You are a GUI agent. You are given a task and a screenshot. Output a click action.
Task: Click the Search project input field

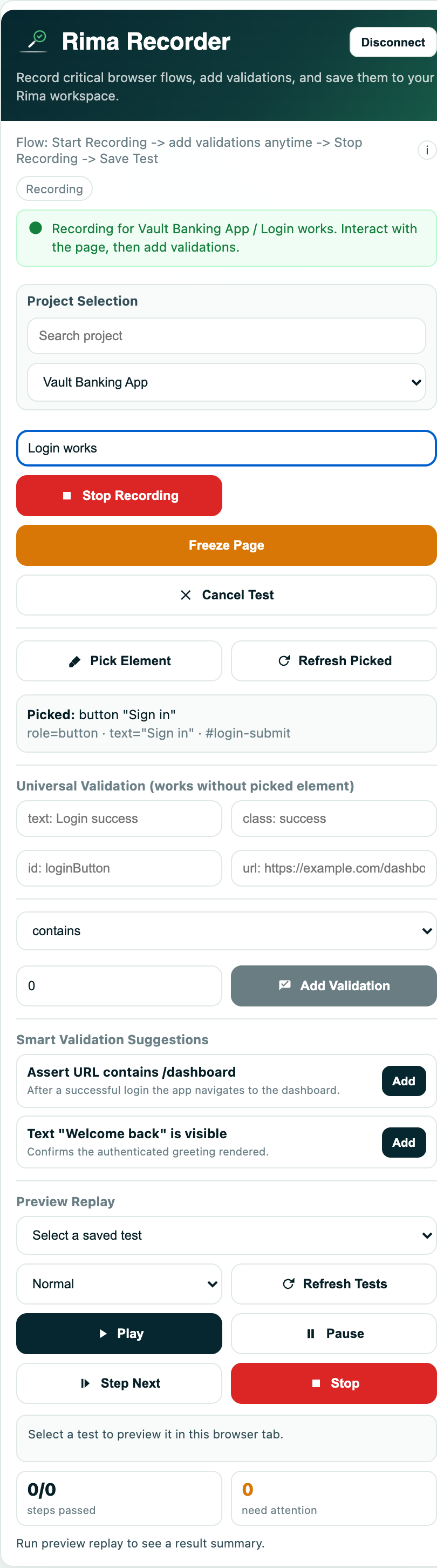226,336
